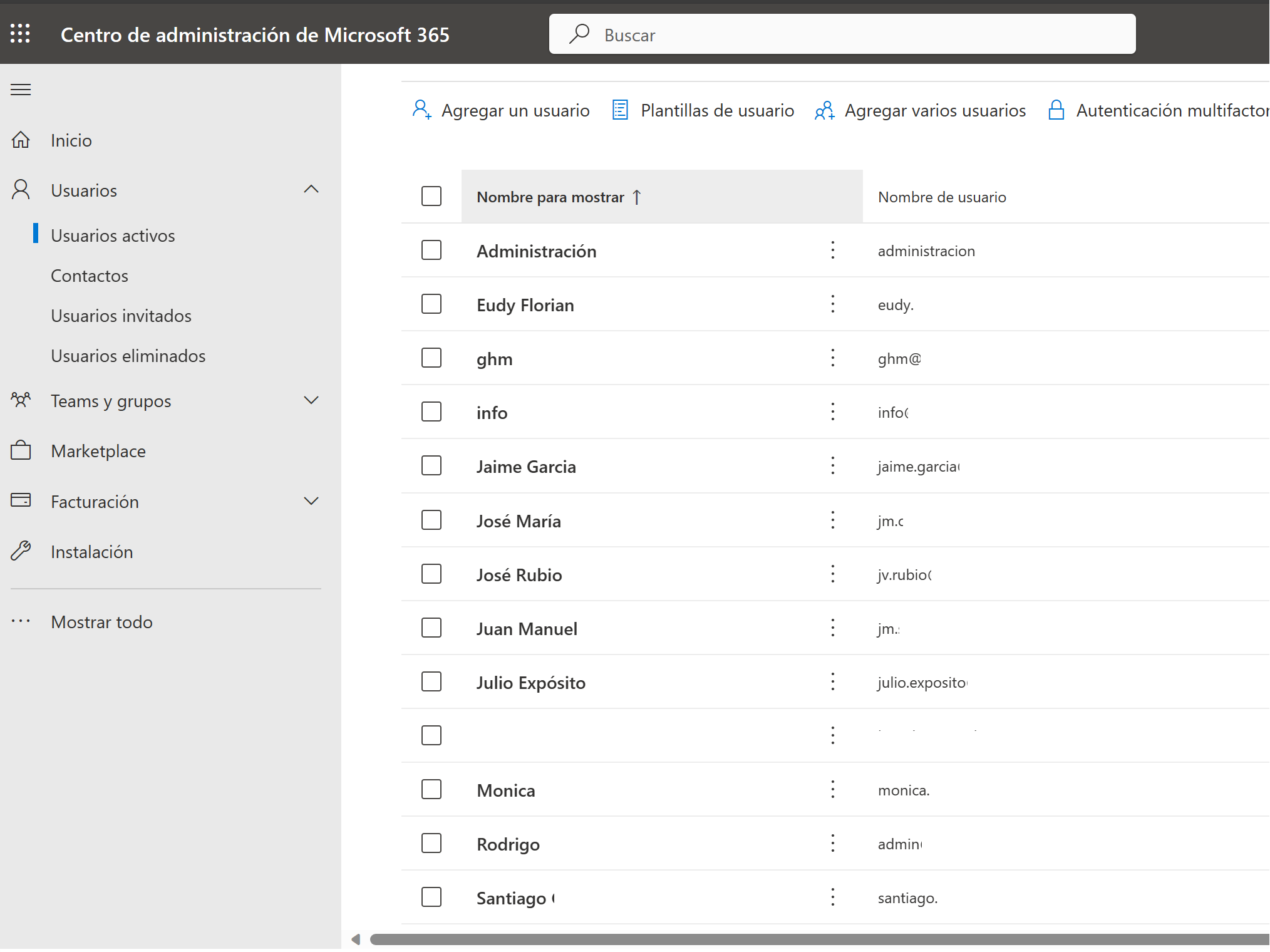Tick the Jaime Garcia row checkbox
Screen dimensions: 1270x952
431,466
